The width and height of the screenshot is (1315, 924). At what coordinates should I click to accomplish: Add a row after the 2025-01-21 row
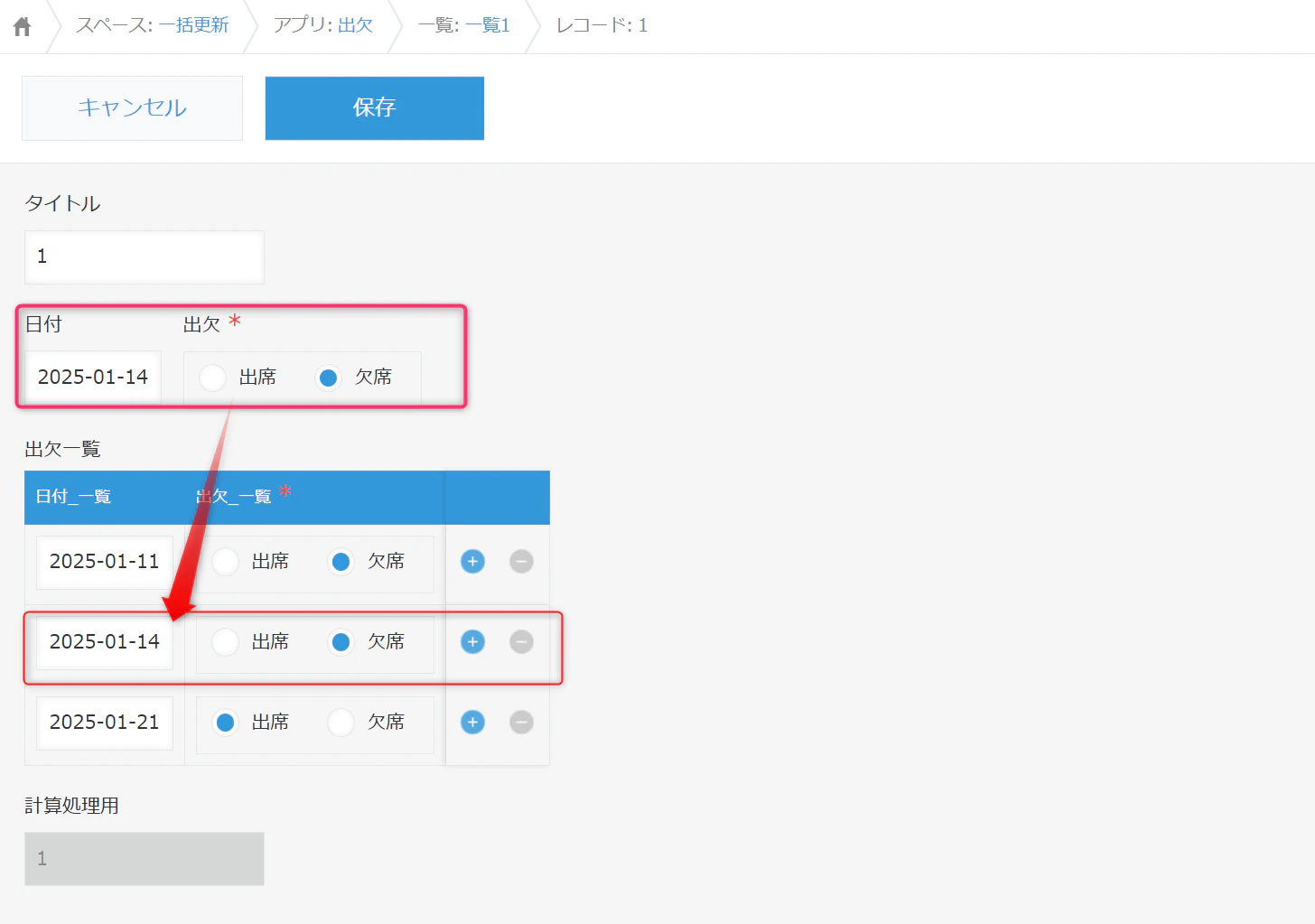472,723
